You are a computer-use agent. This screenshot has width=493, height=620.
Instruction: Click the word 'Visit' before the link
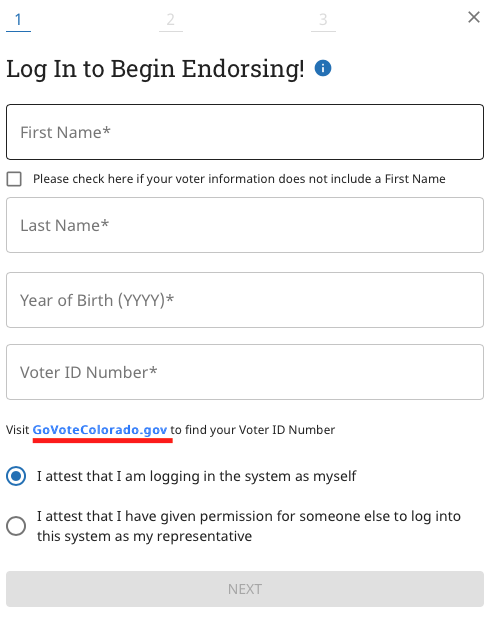(17, 430)
